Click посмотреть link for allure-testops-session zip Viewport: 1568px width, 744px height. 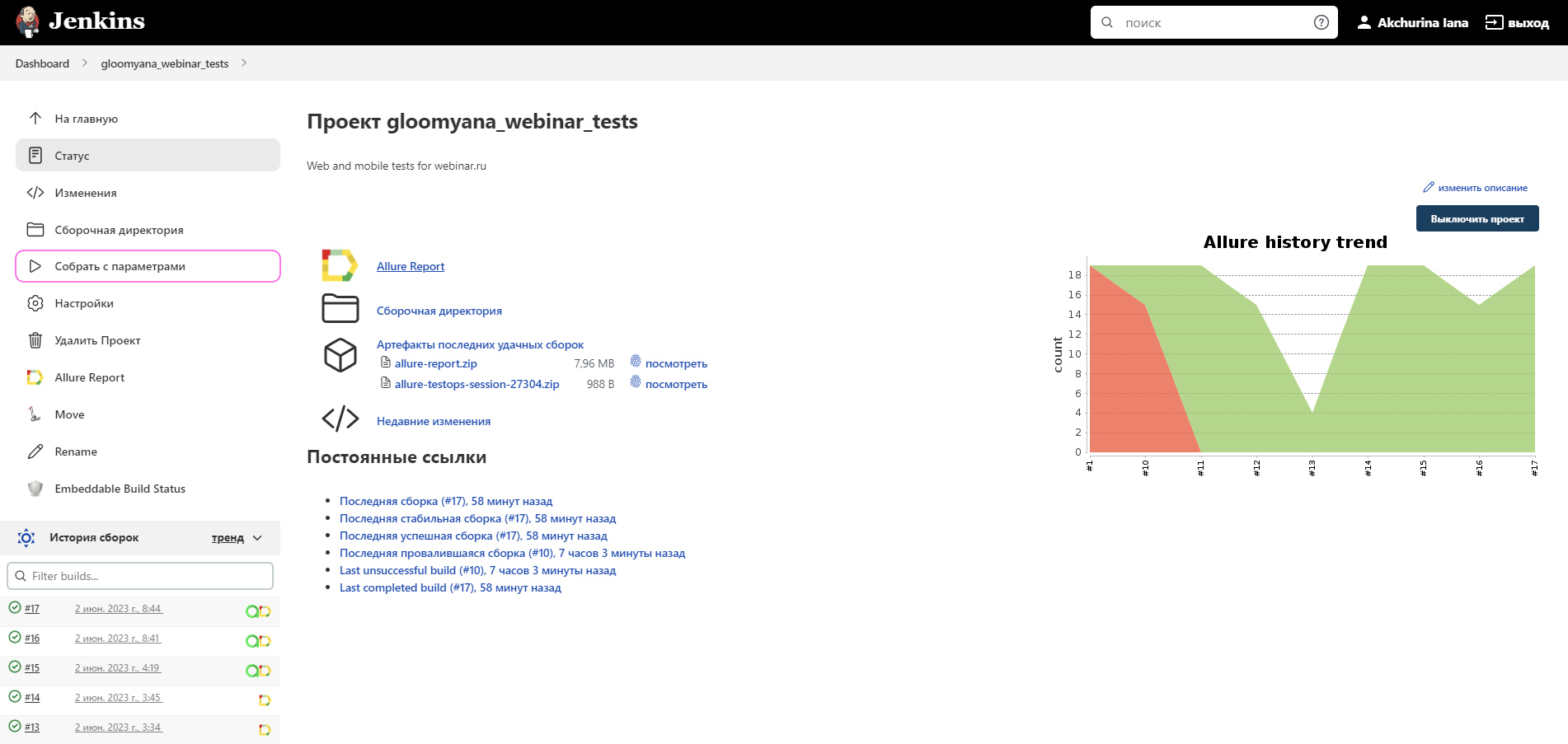click(x=676, y=384)
